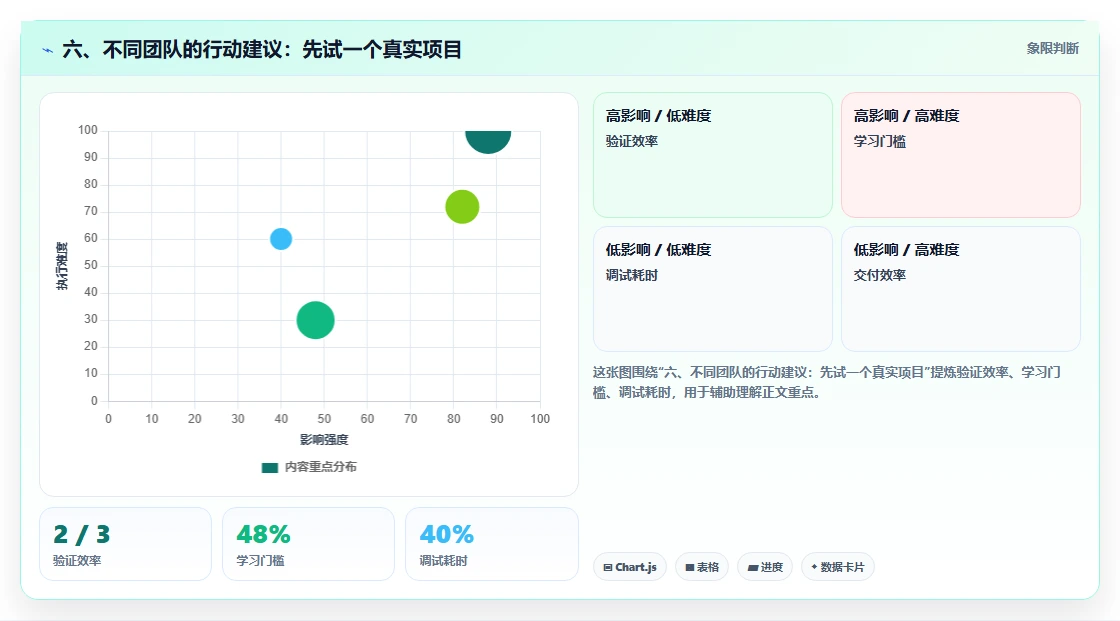Click the 交付效率 text in quadrant card
Screen dimensions: 1120x621
879,275
